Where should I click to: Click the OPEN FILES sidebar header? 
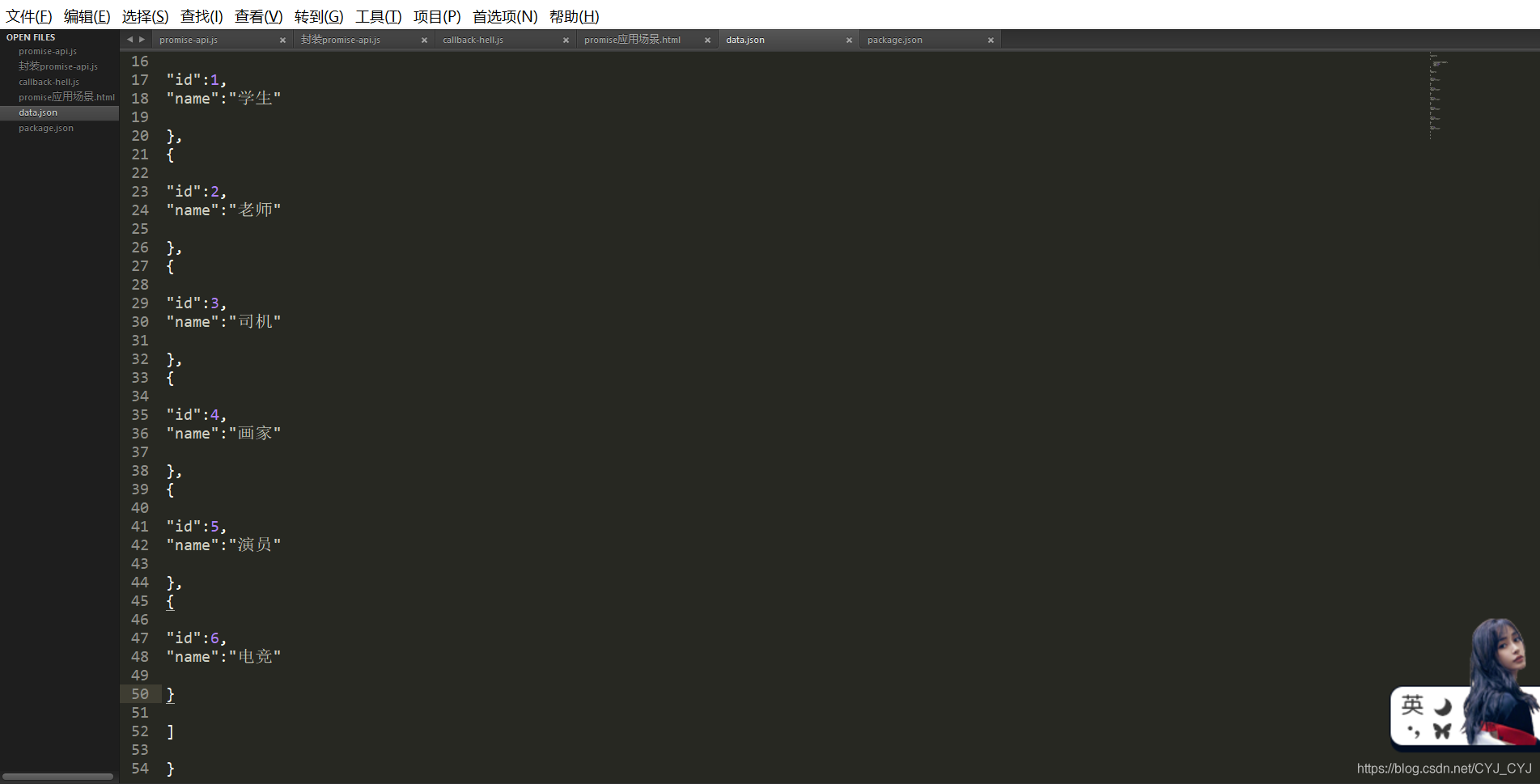(31, 37)
